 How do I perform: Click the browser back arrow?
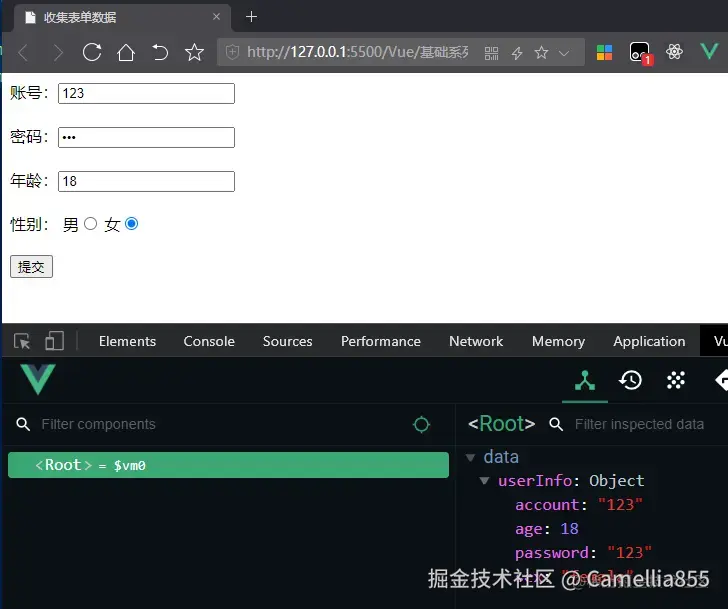[x=23, y=52]
